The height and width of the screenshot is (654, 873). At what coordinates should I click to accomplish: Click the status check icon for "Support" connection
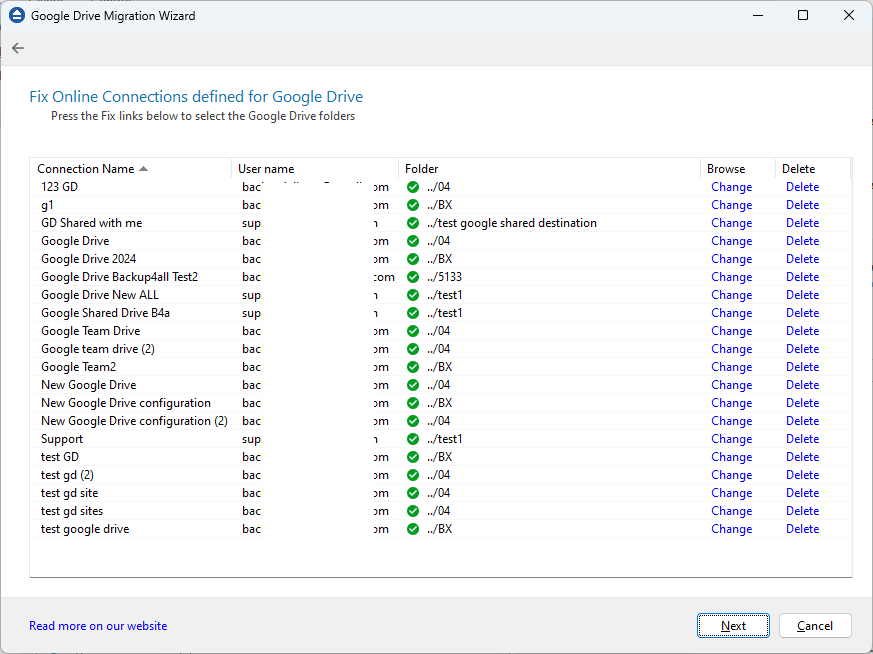[412, 439]
